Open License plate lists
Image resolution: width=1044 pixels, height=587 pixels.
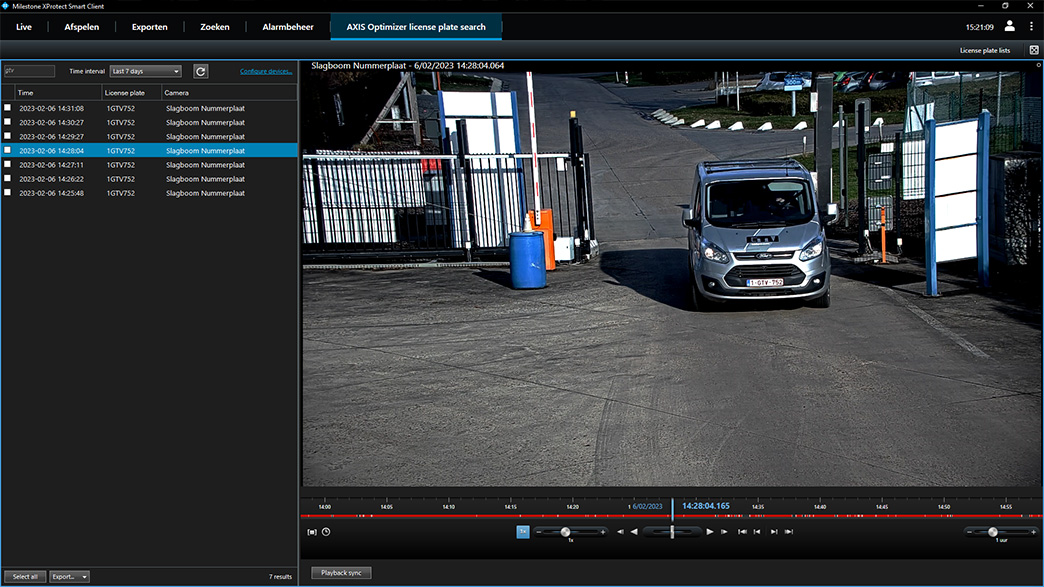click(x=985, y=51)
